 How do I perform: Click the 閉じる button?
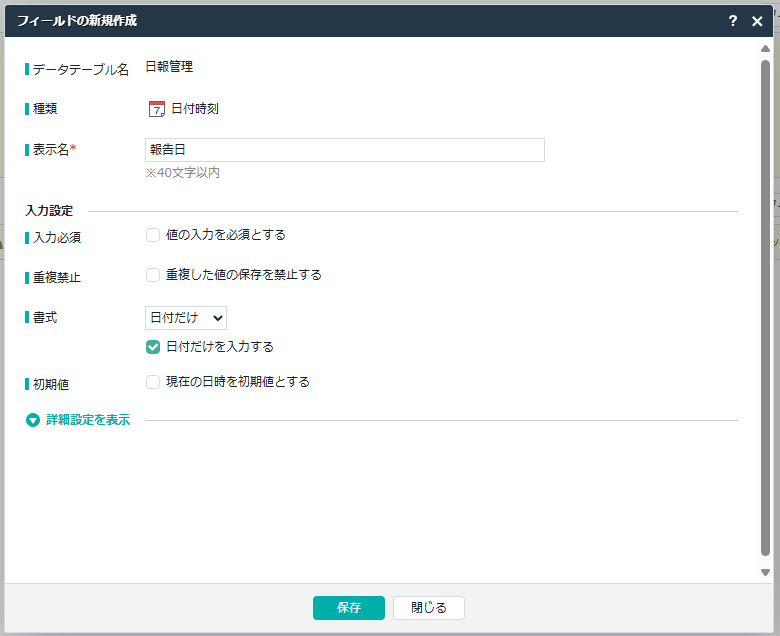point(428,608)
